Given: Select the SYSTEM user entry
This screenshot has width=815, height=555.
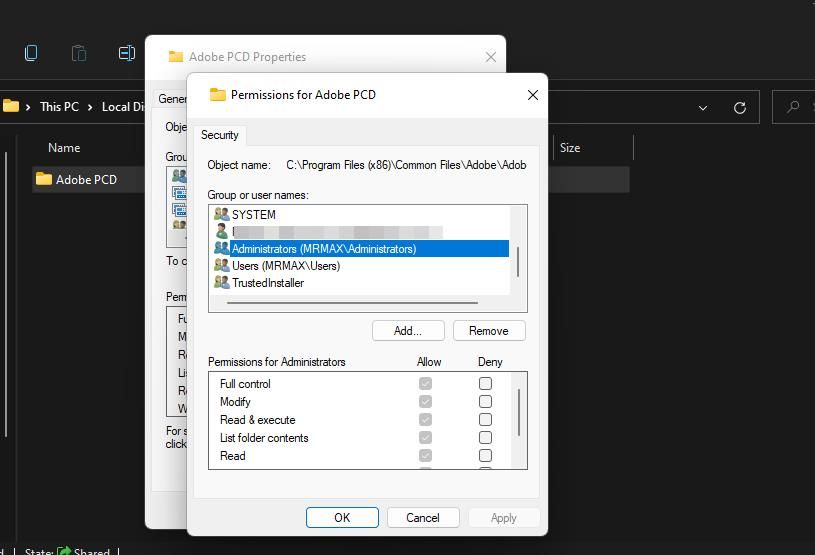Looking at the screenshot, I should 253,214.
